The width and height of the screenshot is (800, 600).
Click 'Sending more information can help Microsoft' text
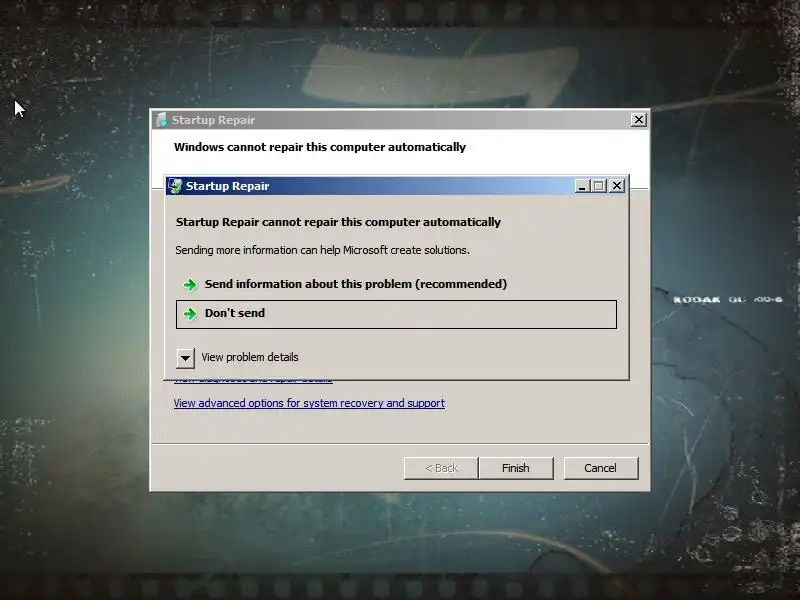(x=322, y=250)
